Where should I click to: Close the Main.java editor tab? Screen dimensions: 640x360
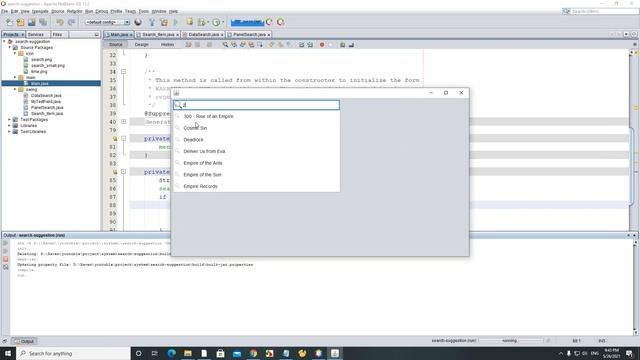click(131, 35)
